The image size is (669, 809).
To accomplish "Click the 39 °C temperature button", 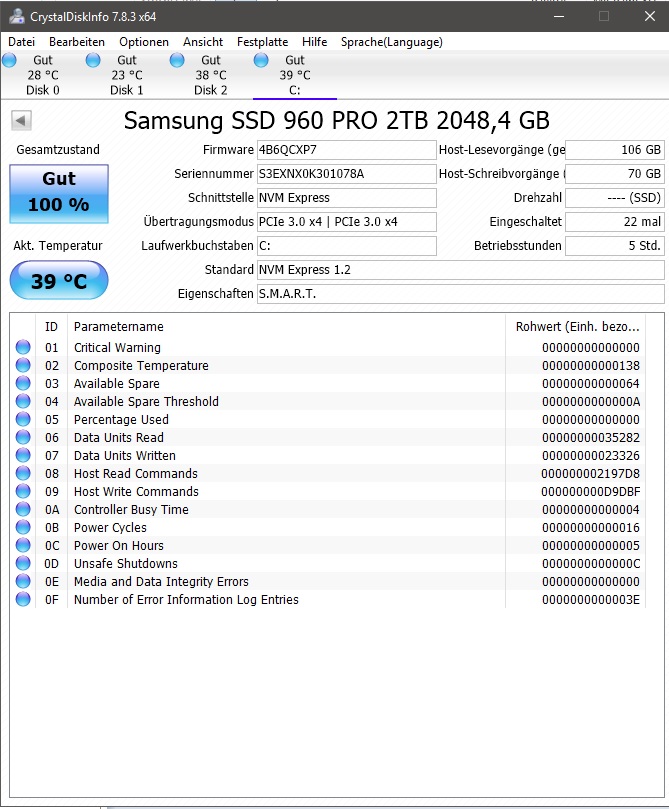I will click(59, 280).
